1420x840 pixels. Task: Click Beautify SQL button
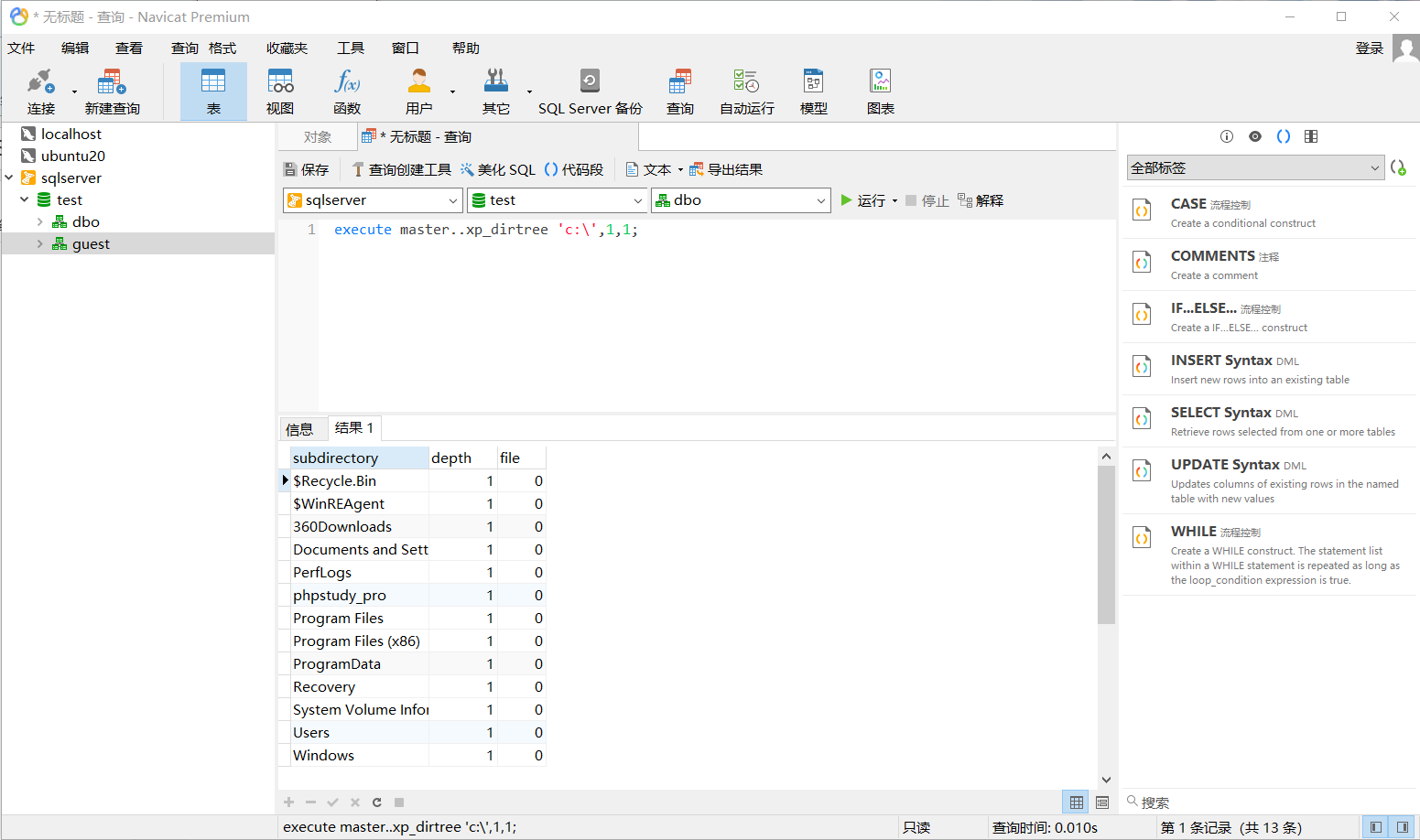click(498, 170)
